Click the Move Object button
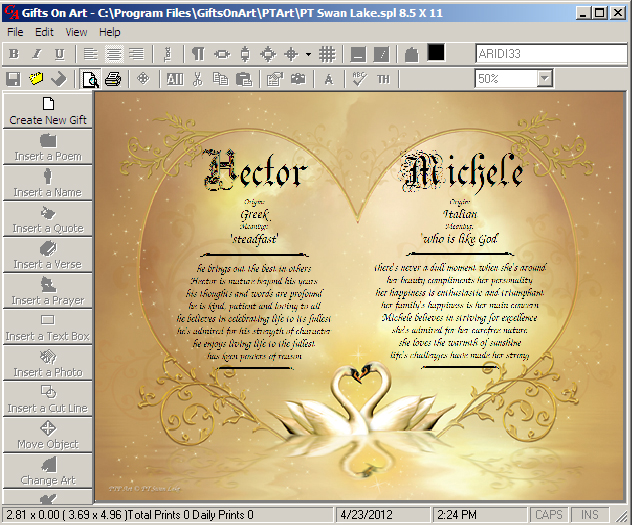 [x=48, y=435]
